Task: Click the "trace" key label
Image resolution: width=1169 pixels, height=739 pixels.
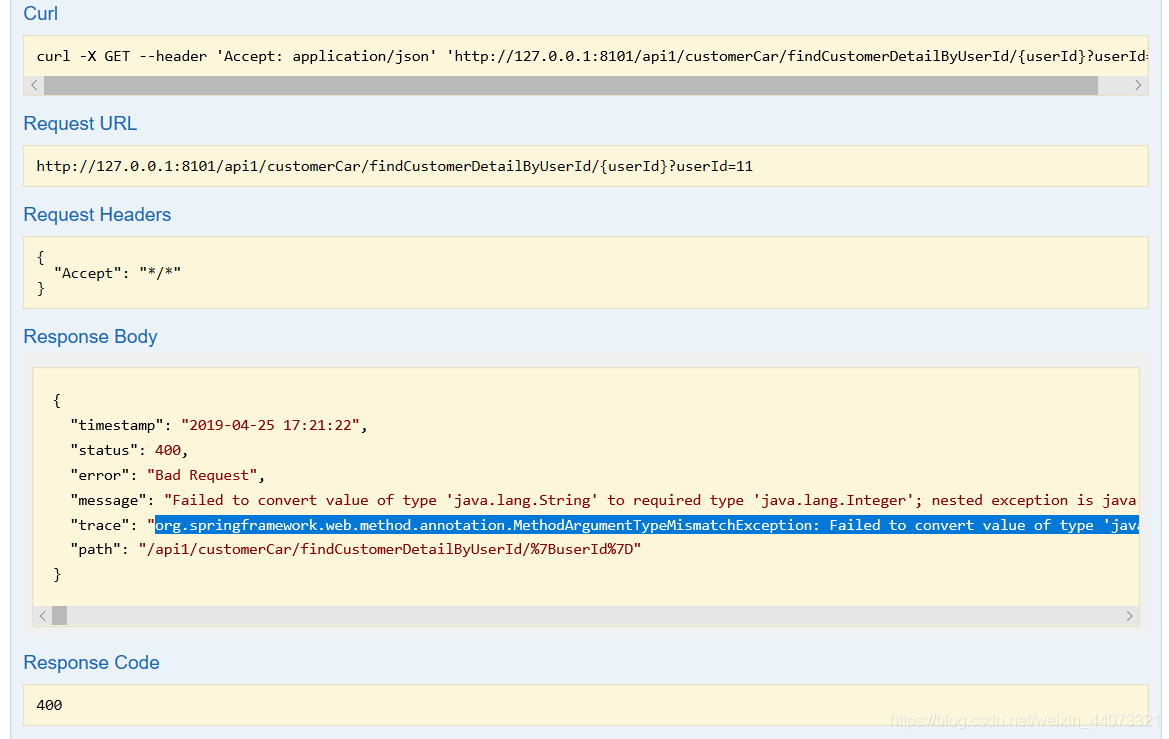Action: pyautogui.click(x=100, y=525)
